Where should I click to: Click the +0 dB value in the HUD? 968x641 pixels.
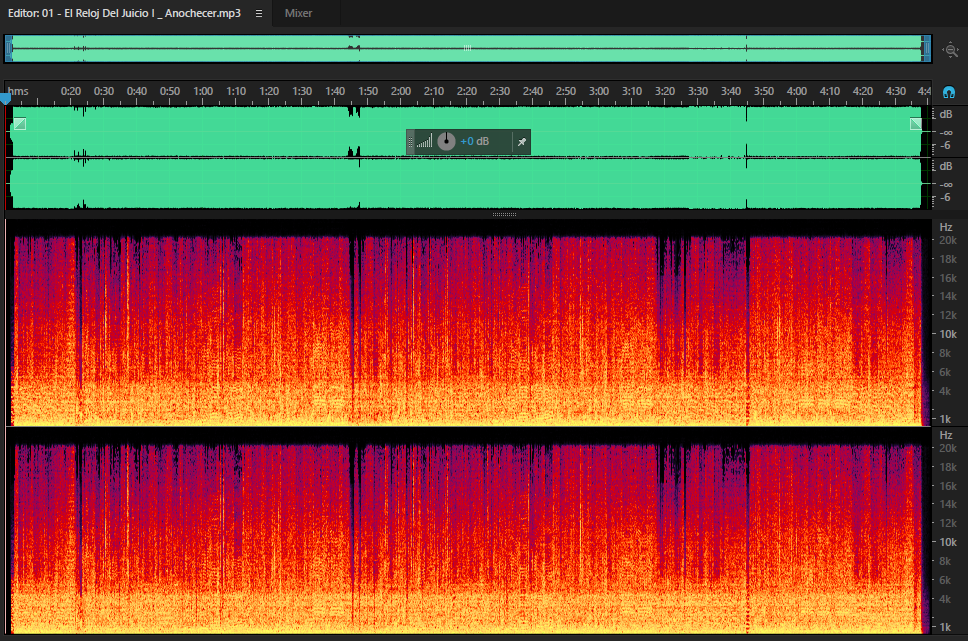(x=475, y=141)
